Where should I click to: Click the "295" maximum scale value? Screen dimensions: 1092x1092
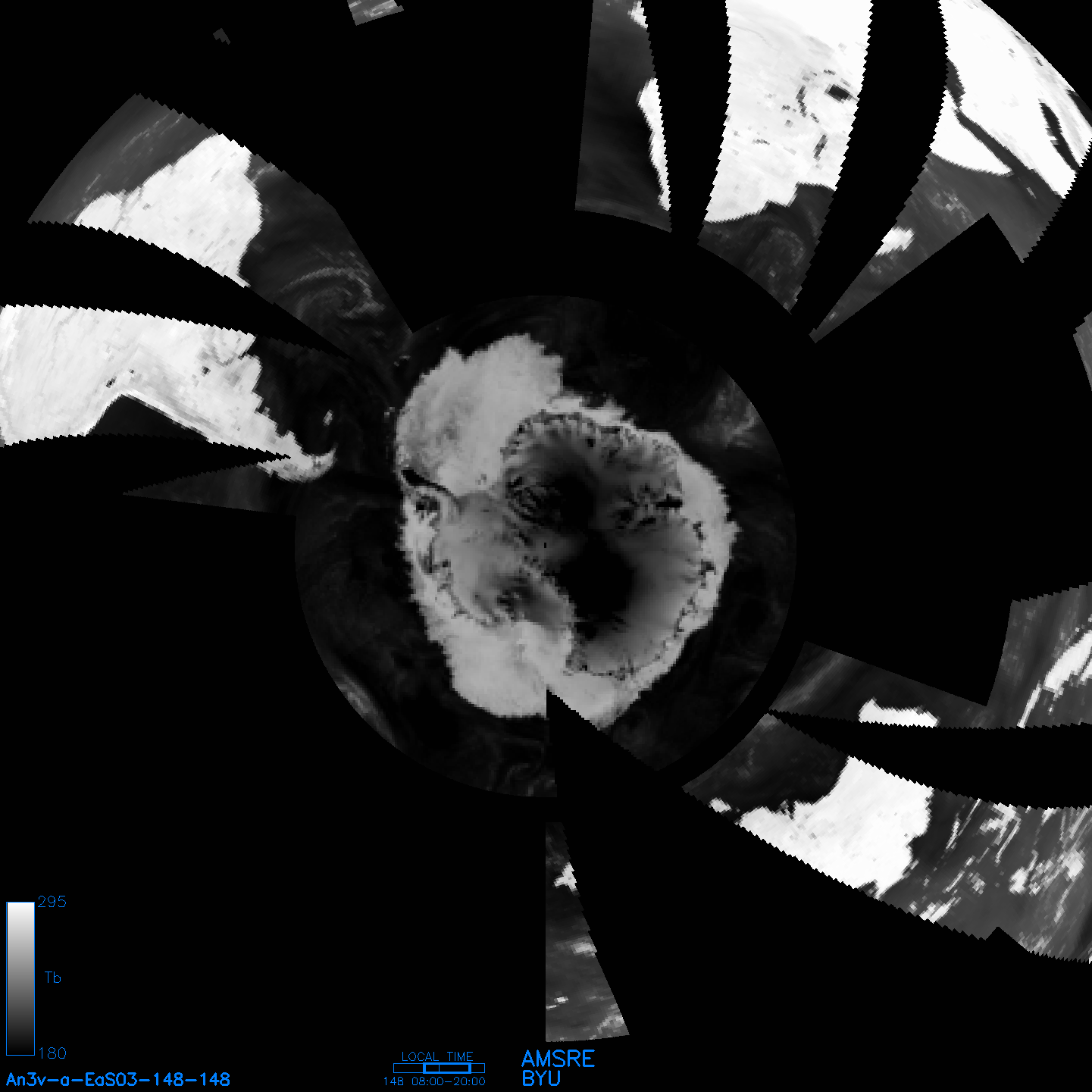point(52,902)
